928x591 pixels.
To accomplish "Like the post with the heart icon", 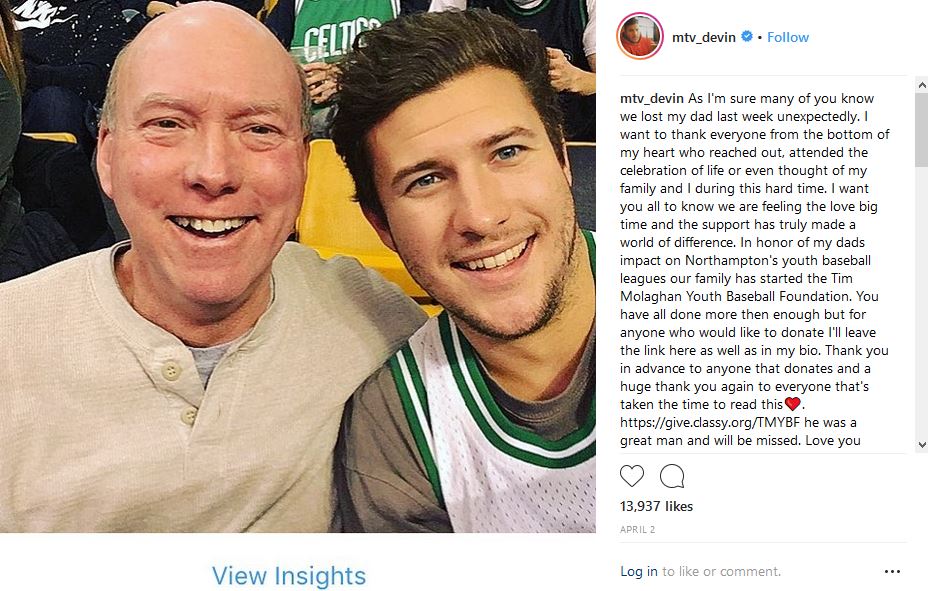I will [x=631, y=476].
